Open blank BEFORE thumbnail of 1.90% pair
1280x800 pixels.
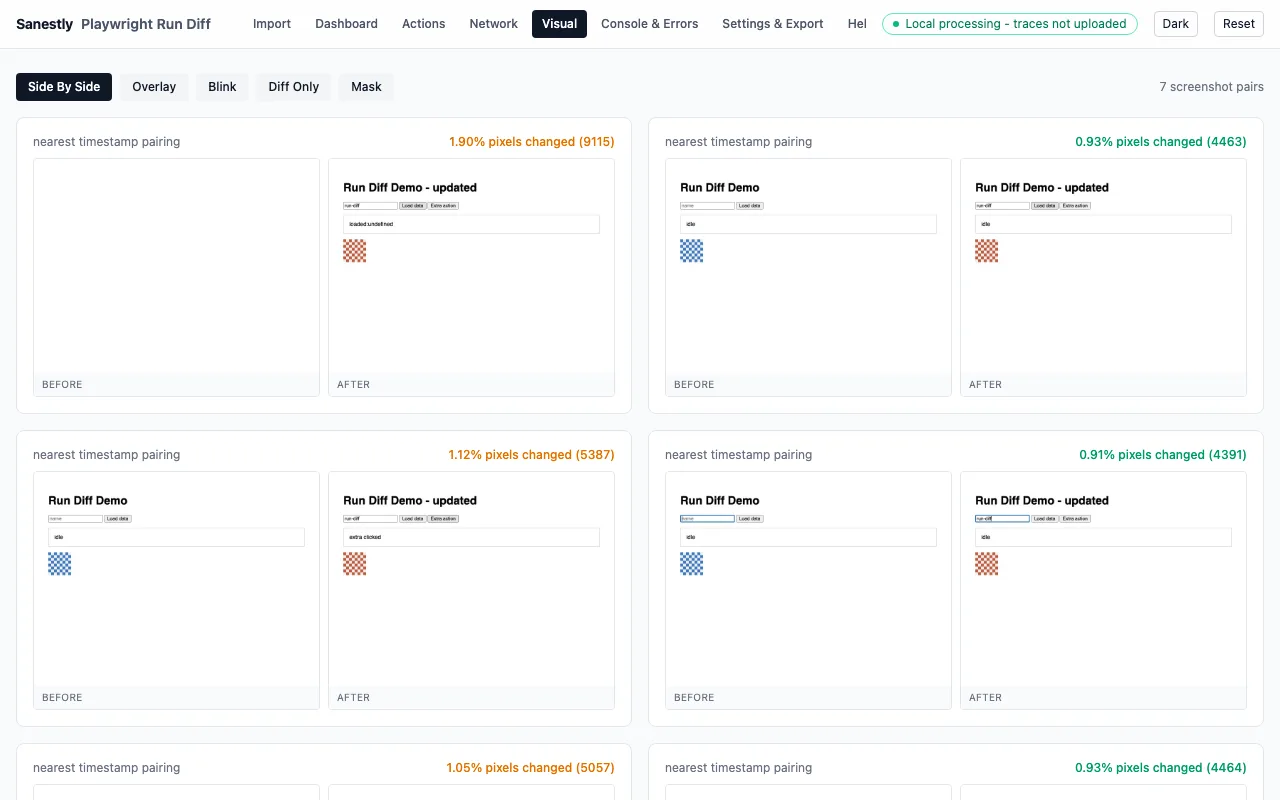click(x=176, y=277)
